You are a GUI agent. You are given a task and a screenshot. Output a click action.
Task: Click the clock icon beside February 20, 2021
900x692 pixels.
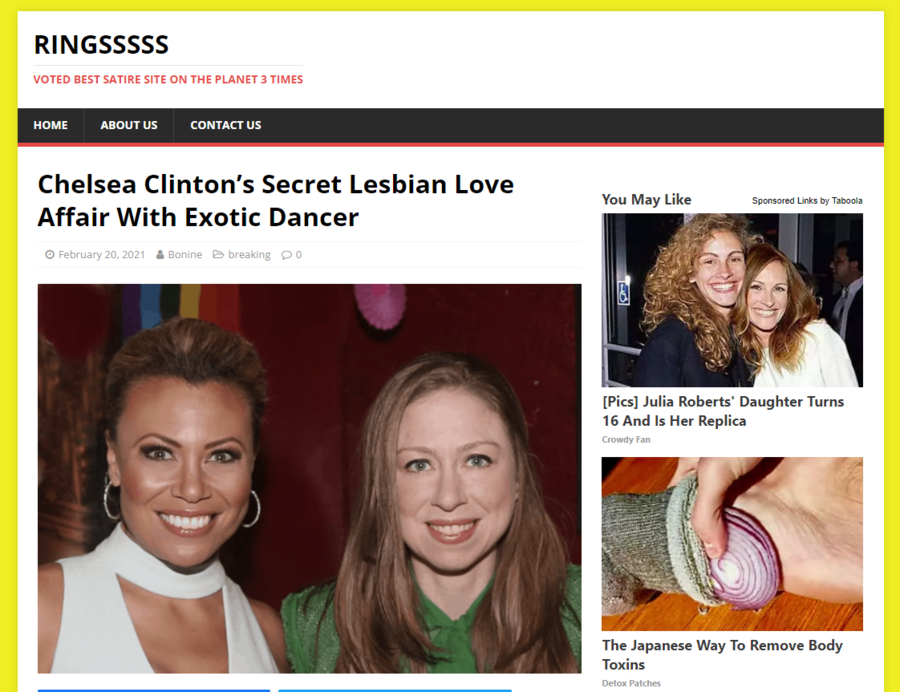(x=50, y=254)
